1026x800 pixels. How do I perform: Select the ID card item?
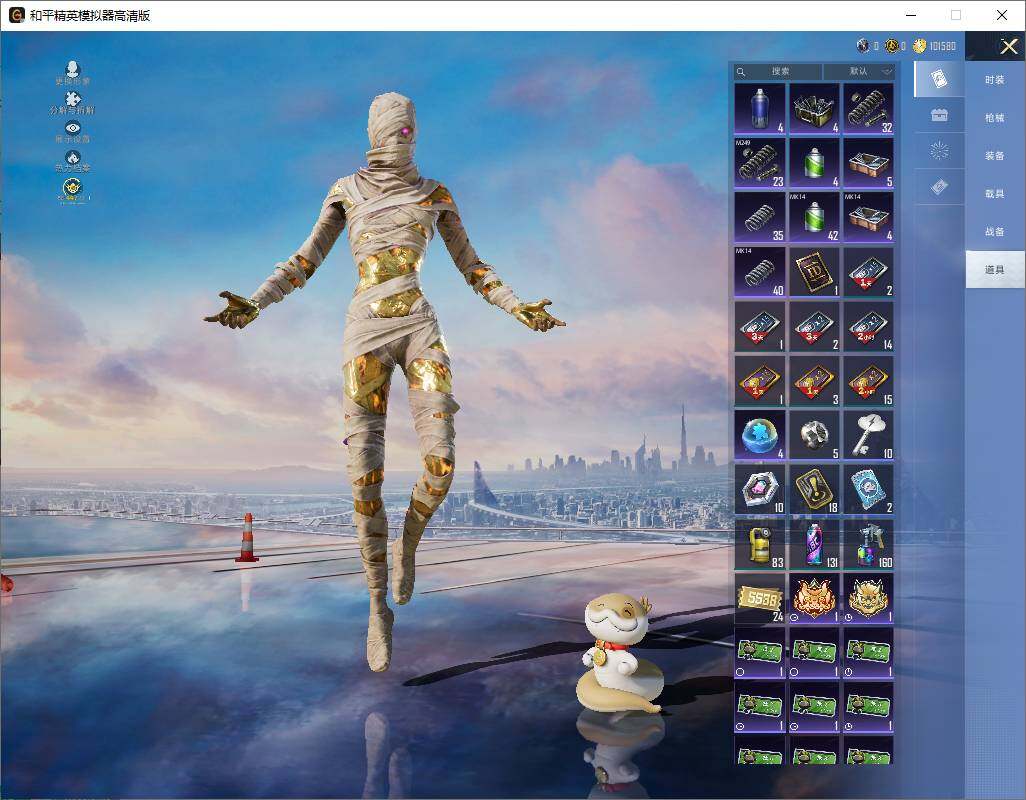(814, 272)
